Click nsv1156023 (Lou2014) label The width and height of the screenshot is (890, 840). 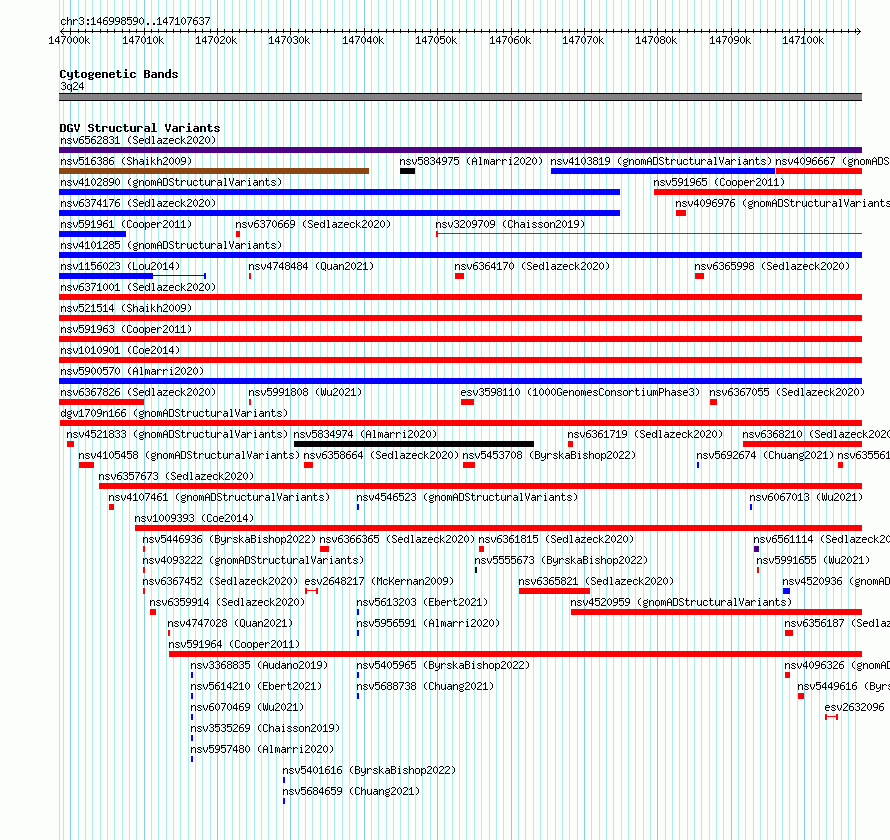coord(120,266)
